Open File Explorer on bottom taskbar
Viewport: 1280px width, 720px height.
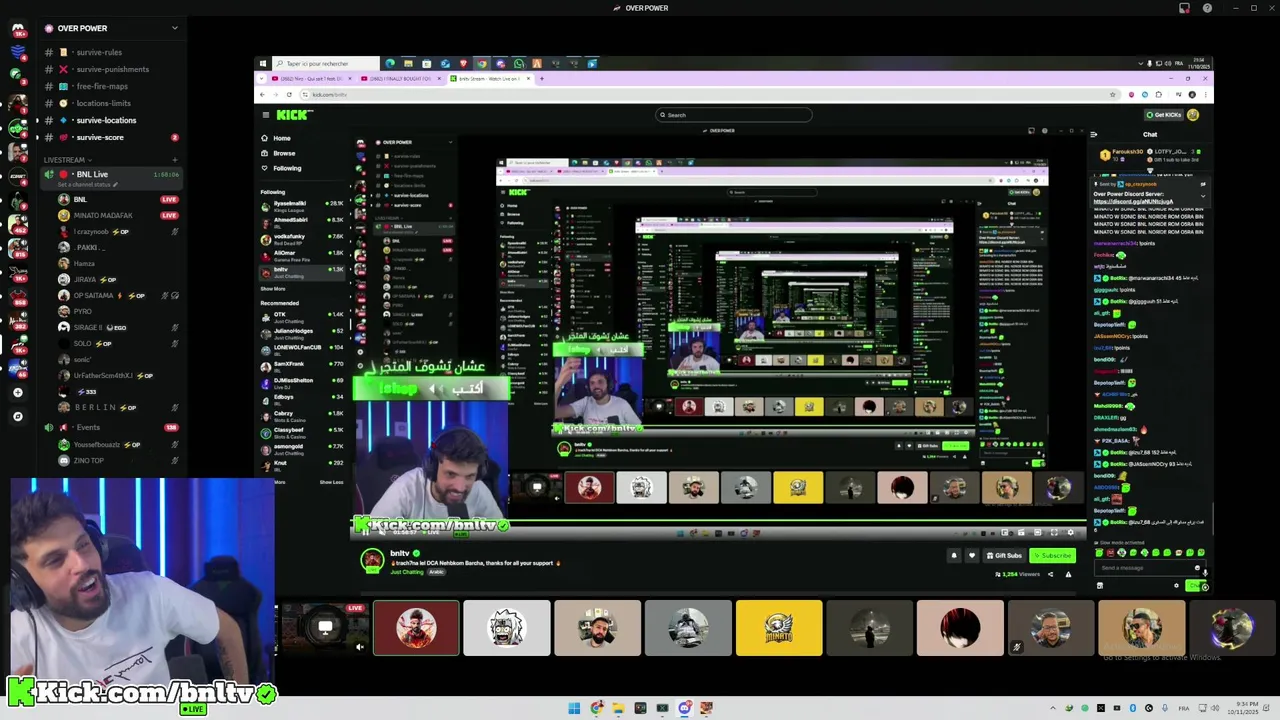pyautogui.click(x=618, y=709)
